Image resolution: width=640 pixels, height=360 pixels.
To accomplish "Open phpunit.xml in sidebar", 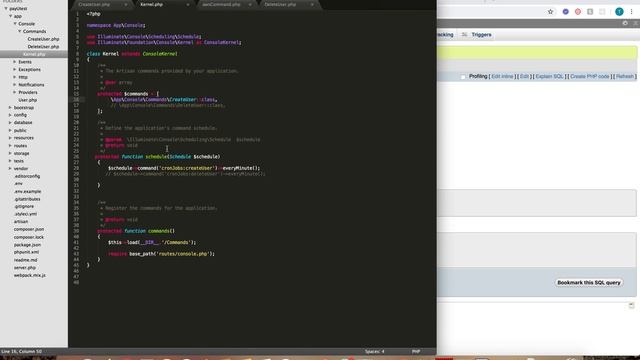I will click(x=27, y=252).
